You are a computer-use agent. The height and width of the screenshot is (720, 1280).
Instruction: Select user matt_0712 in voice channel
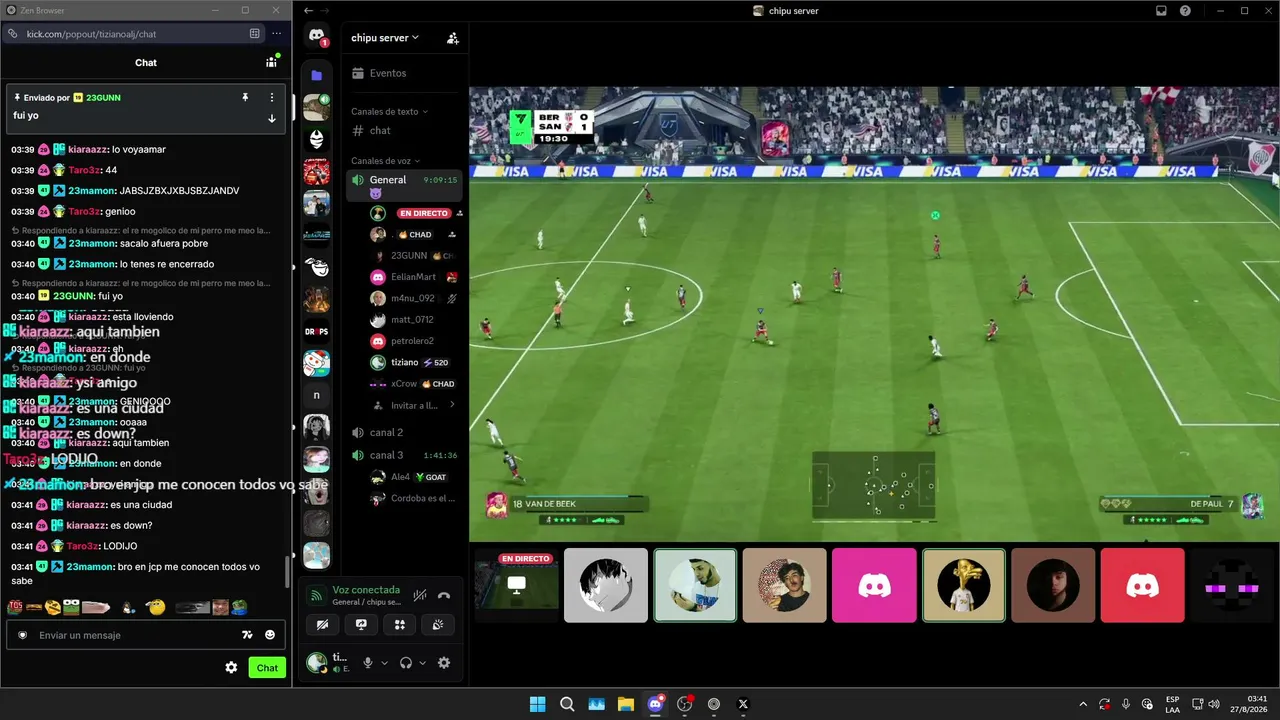413,320
